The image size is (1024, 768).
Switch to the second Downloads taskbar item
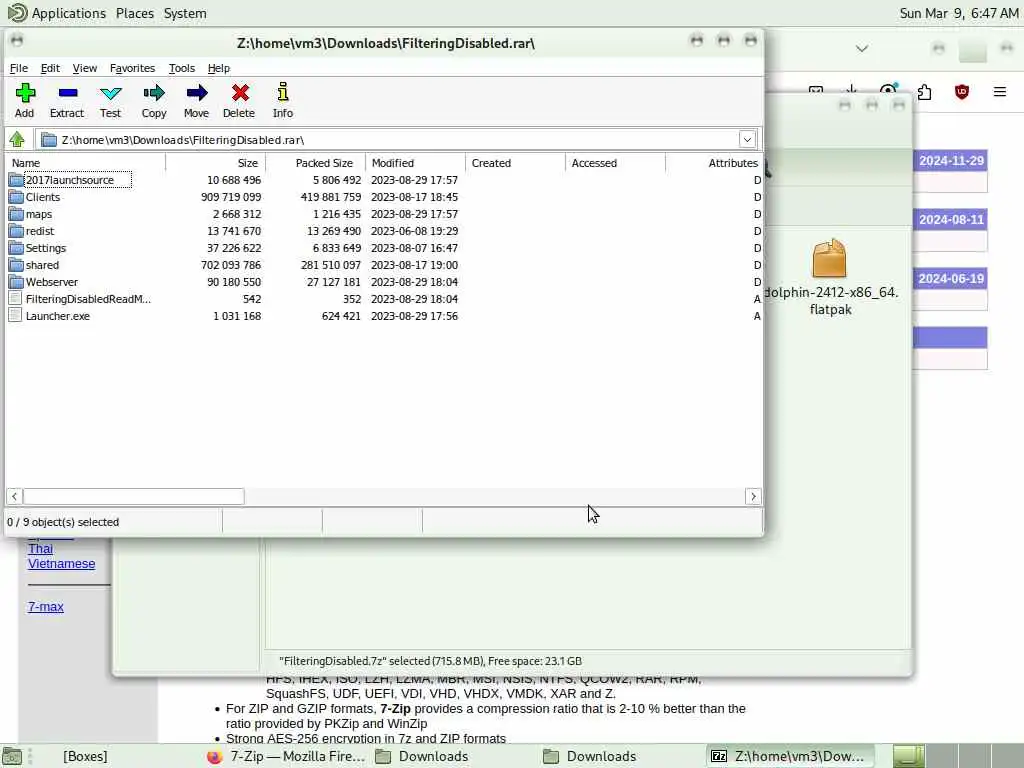[x=590, y=756]
